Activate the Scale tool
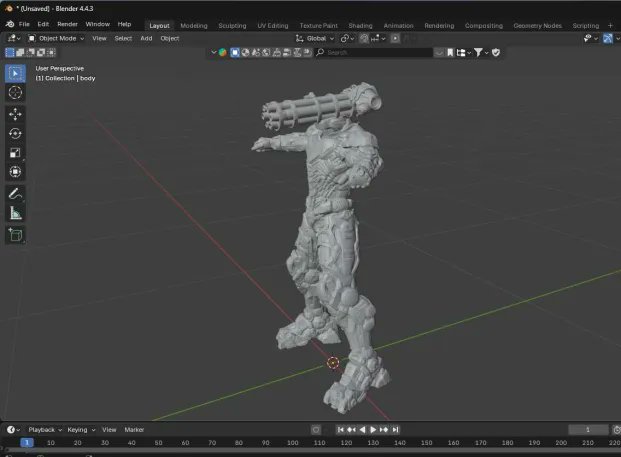 pos(15,153)
